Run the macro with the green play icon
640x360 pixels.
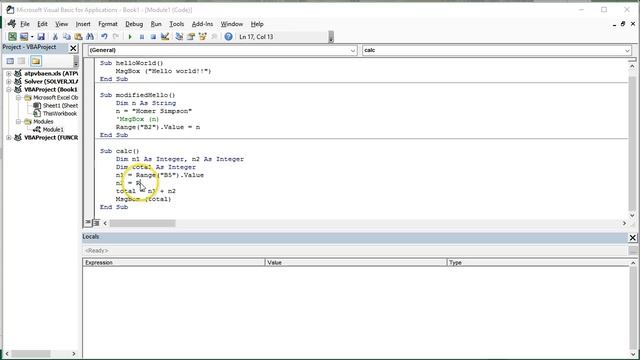click(130, 37)
